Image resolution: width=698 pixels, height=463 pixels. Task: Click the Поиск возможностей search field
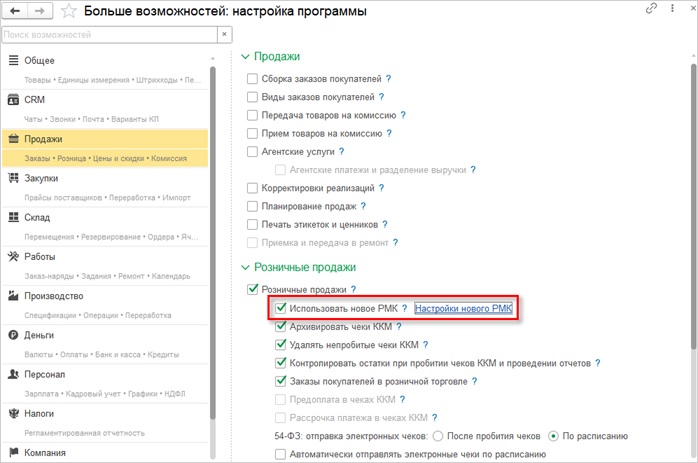coord(110,34)
